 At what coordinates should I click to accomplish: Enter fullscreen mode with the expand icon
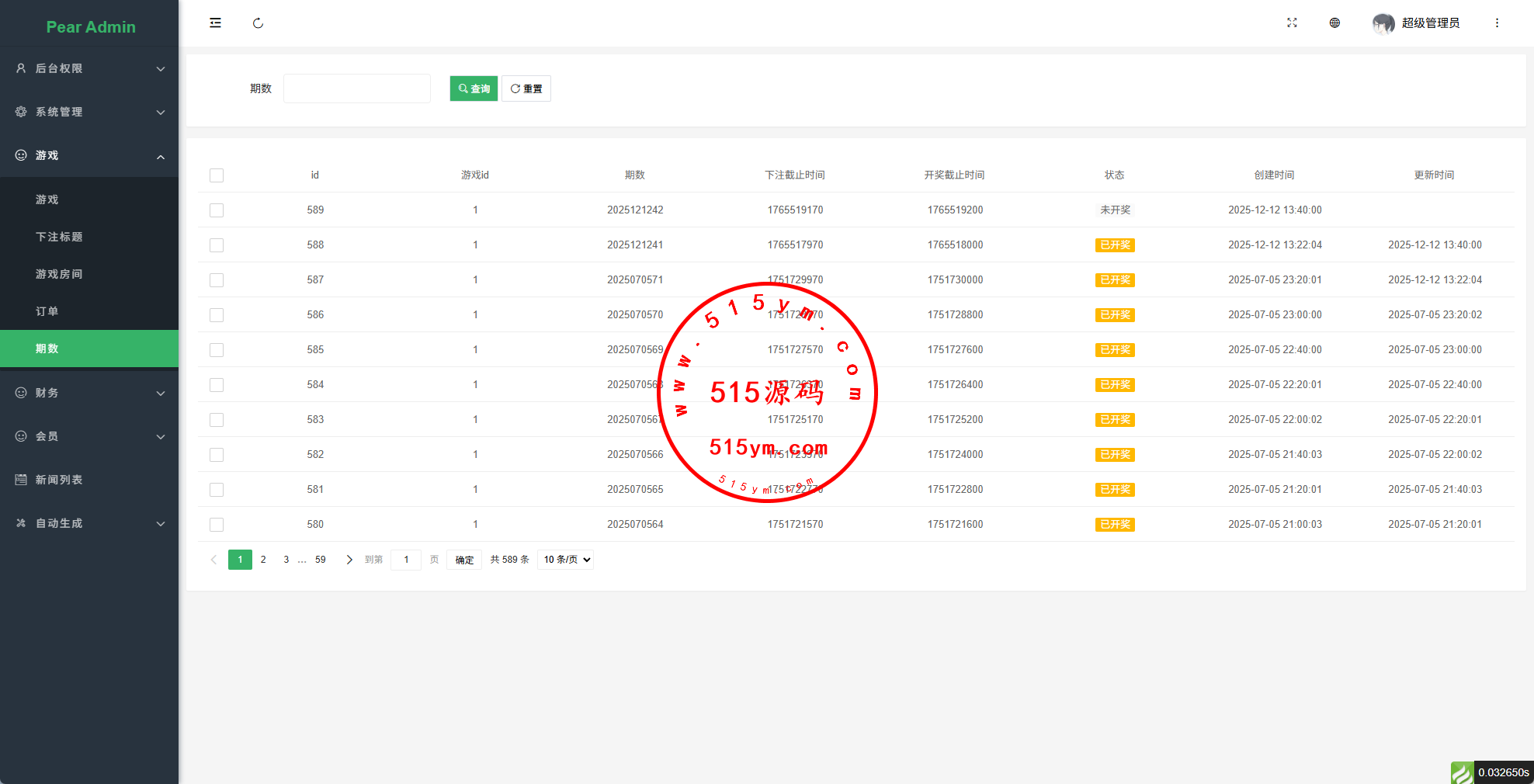coord(1292,23)
